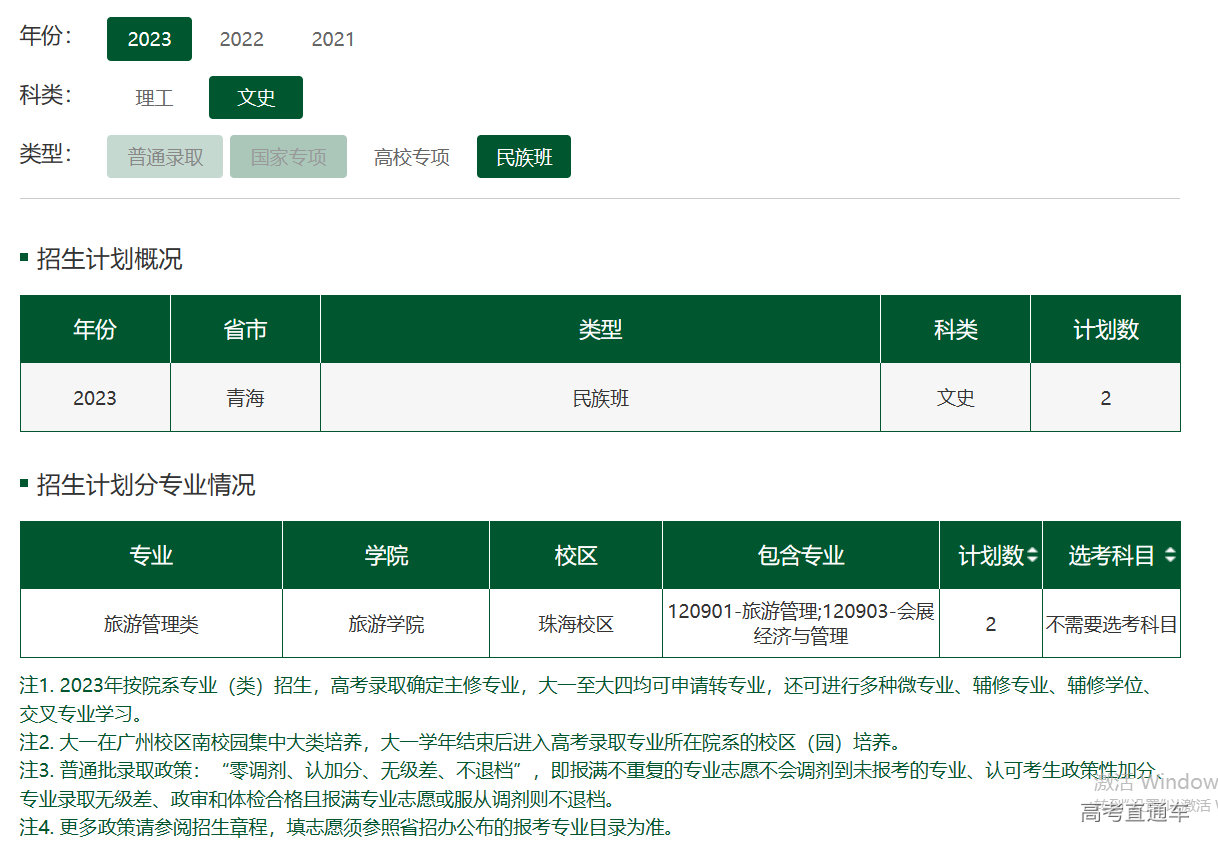Select year 2023
This screenshot has width=1218, height=852.
tap(149, 39)
